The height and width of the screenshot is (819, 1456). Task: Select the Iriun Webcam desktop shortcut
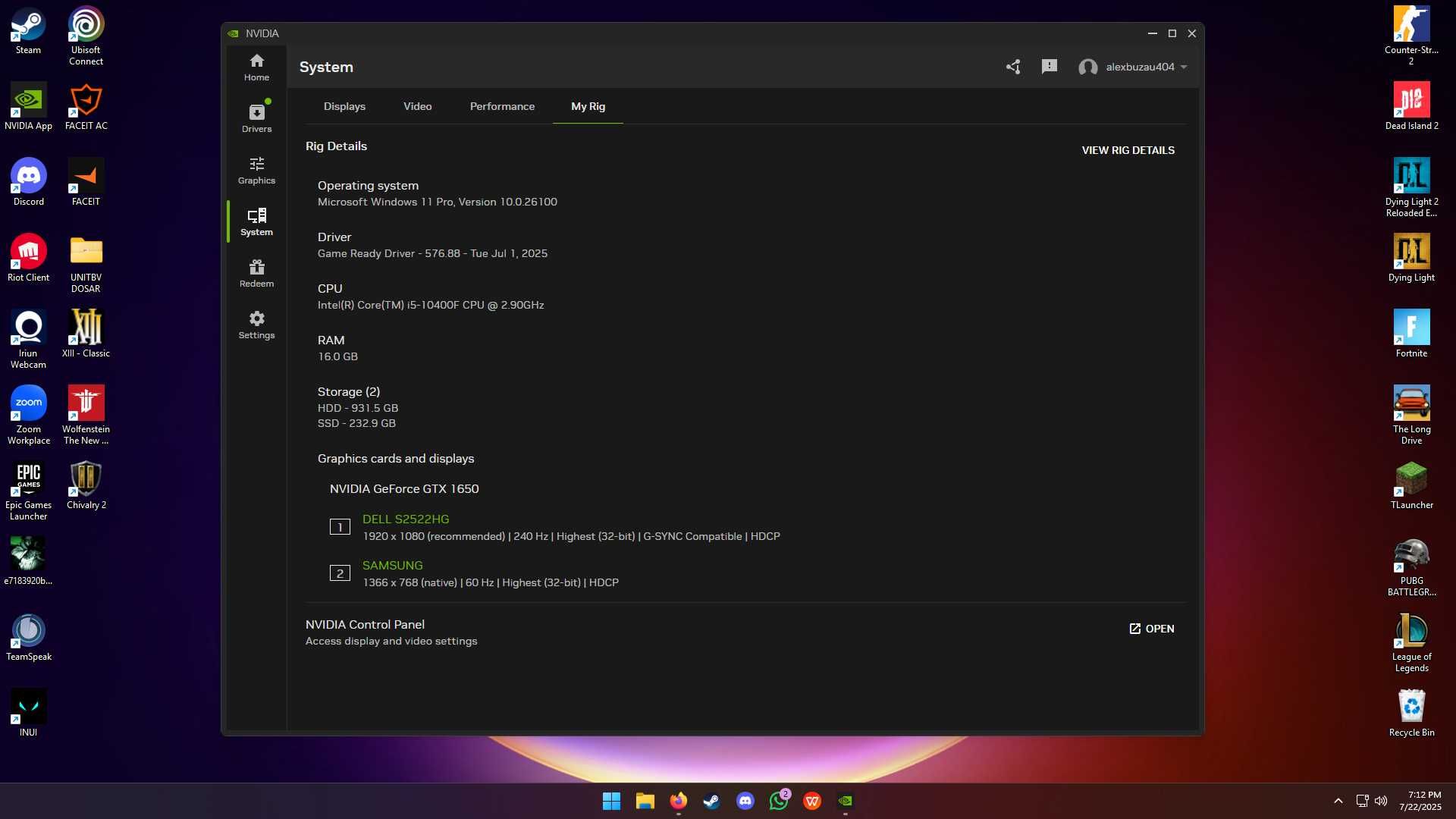point(29,340)
